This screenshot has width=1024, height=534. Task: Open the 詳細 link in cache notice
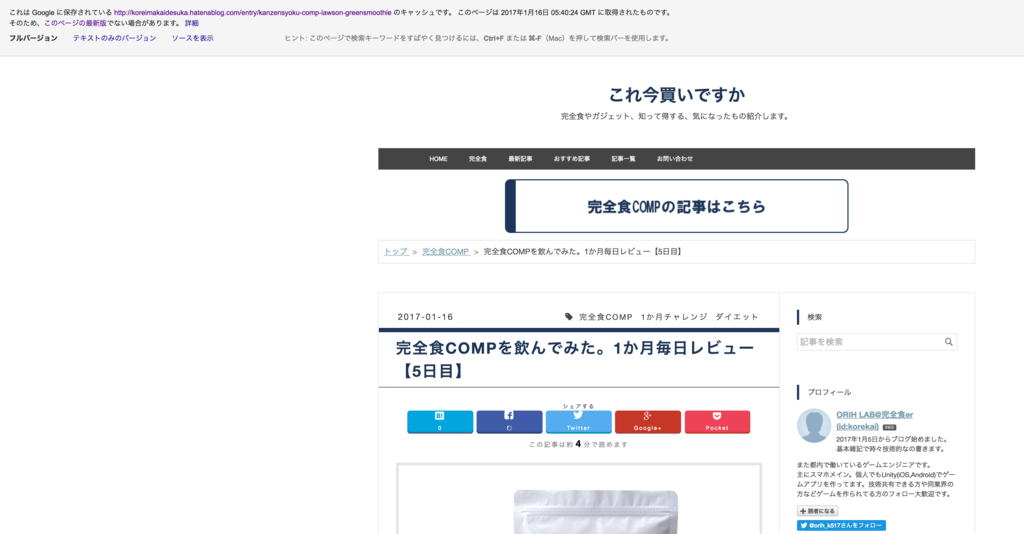click(191, 23)
